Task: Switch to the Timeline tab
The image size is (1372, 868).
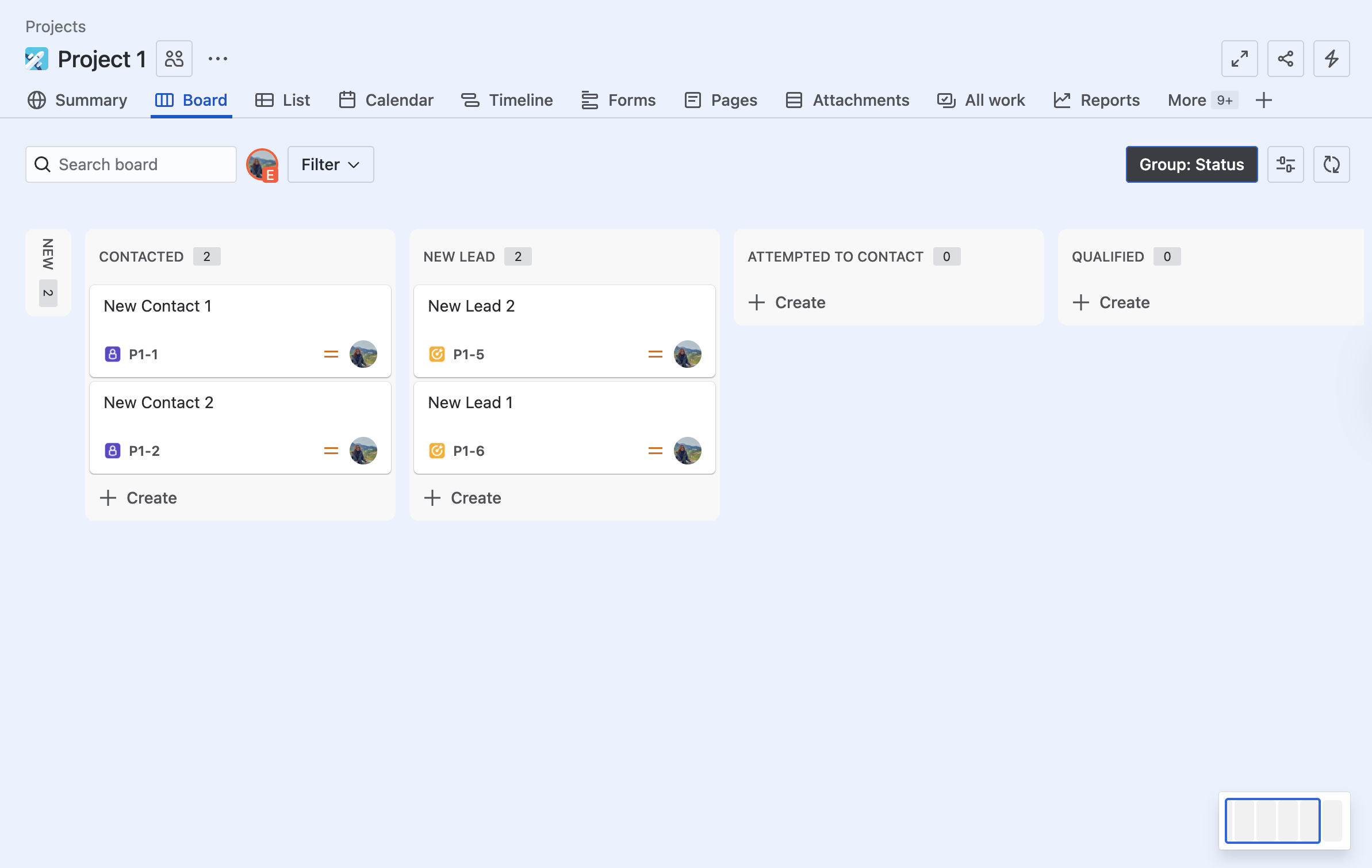Action: 507,100
